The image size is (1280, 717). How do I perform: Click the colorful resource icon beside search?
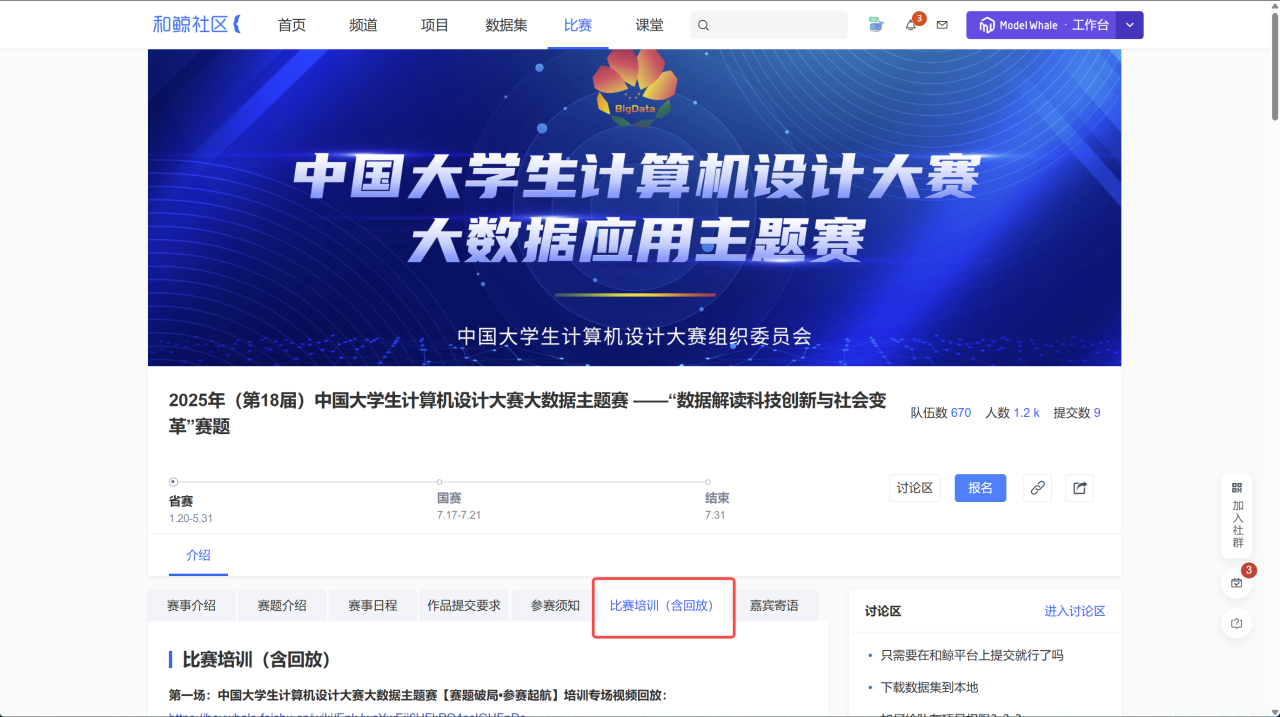coord(876,25)
